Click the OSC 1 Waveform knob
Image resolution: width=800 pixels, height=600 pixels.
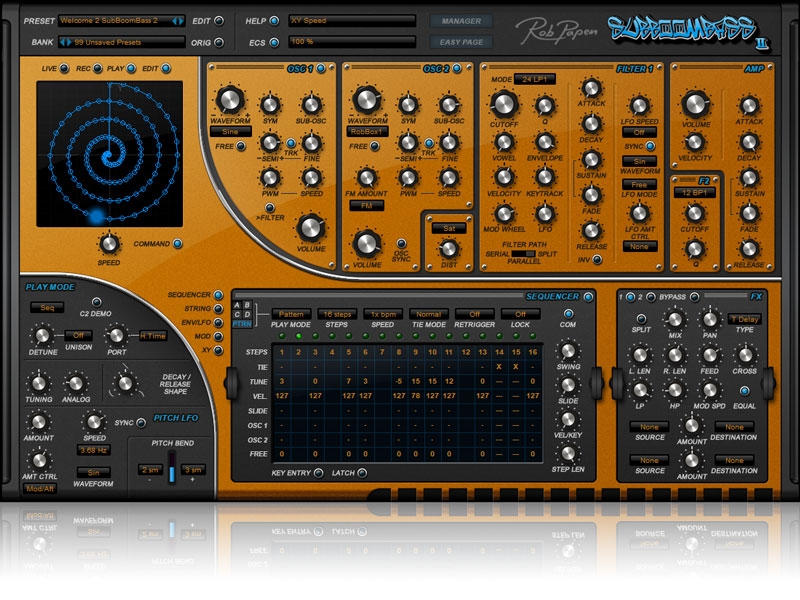[x=230, y=99]
